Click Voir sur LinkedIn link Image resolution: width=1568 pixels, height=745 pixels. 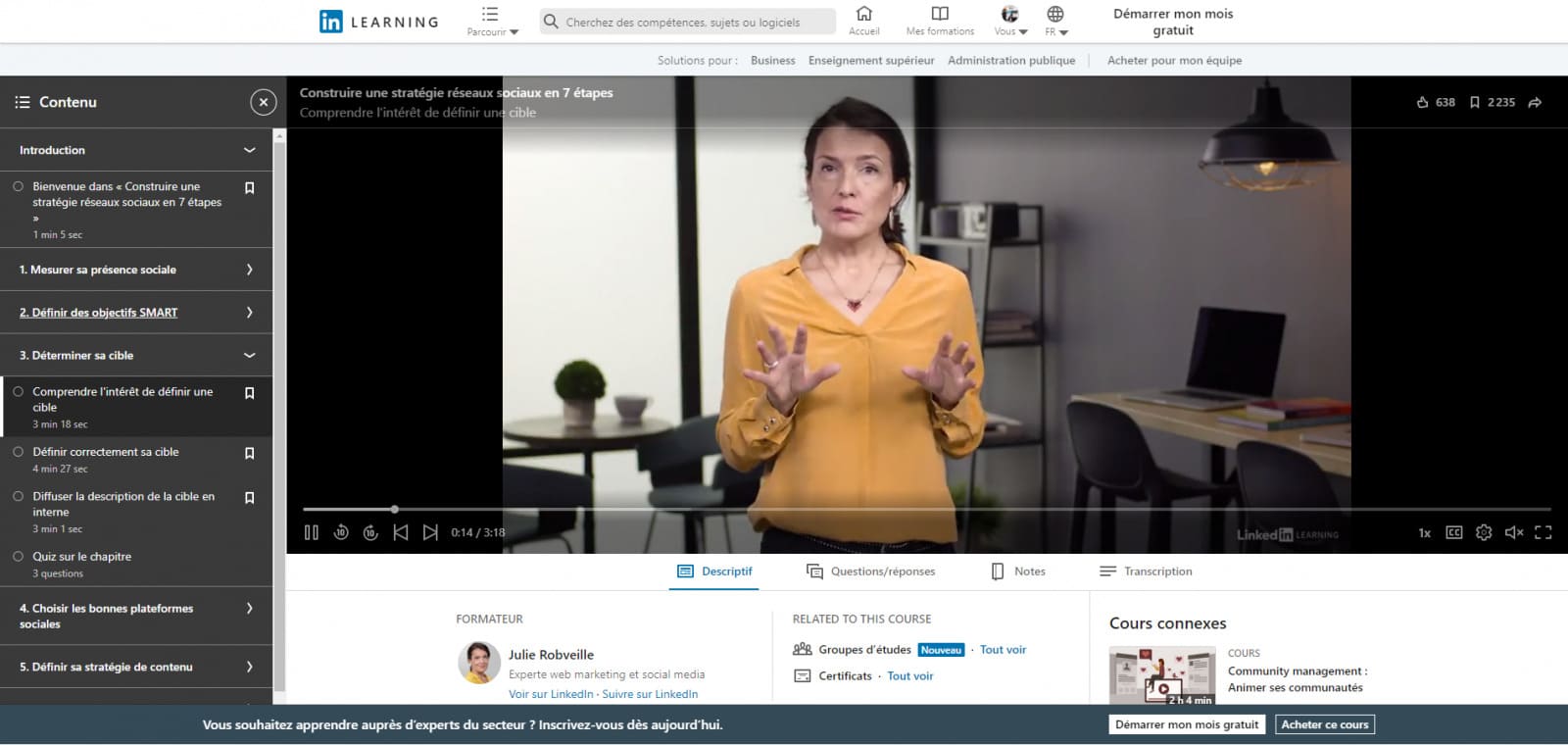551,694
